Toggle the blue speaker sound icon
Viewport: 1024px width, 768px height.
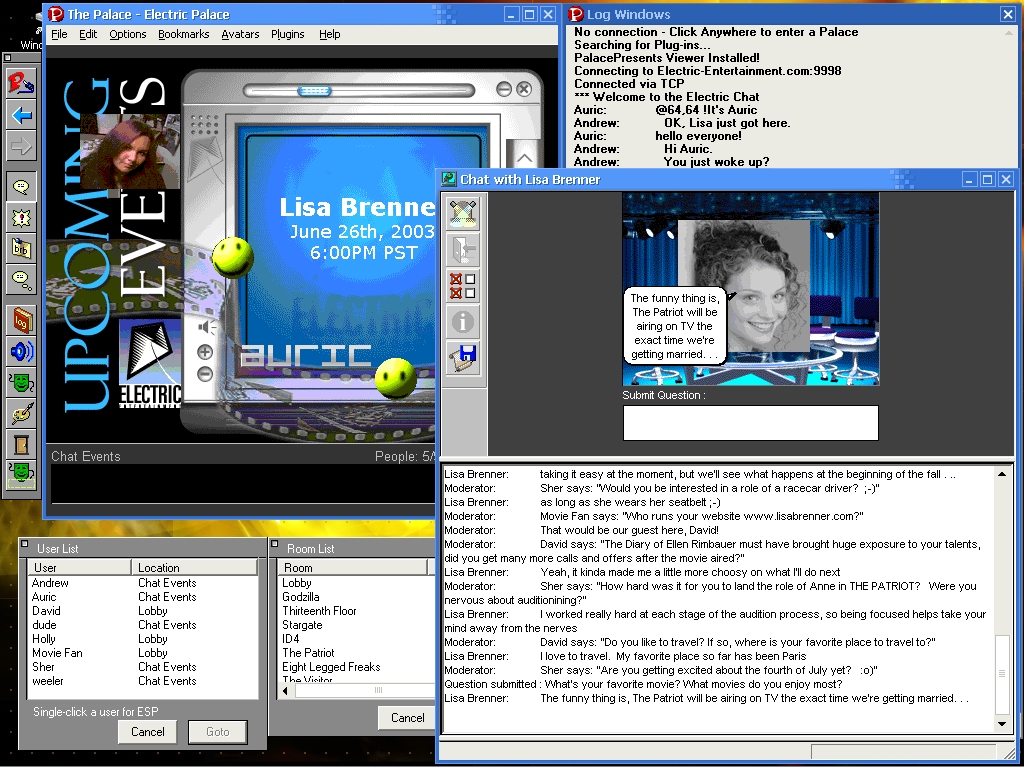pyautogui.click(x=21, y=351)
